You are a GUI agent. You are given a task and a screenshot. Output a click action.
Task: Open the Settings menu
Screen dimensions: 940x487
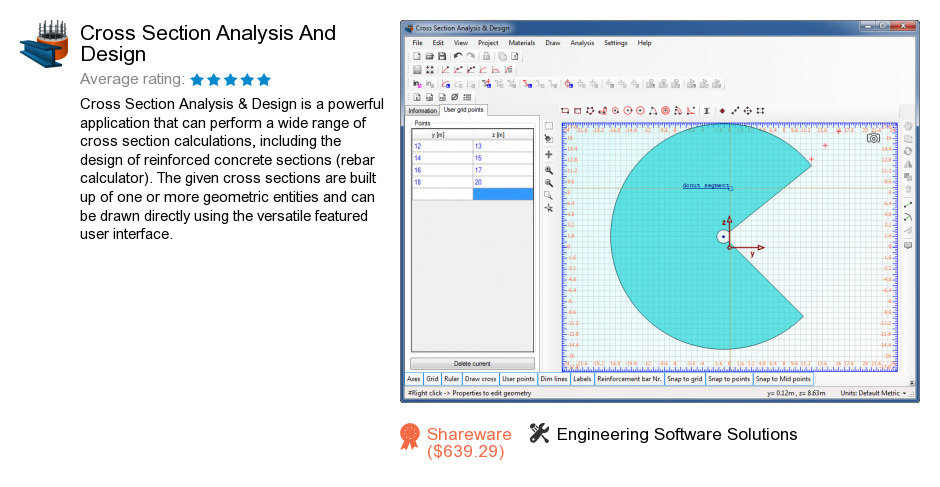616,43
